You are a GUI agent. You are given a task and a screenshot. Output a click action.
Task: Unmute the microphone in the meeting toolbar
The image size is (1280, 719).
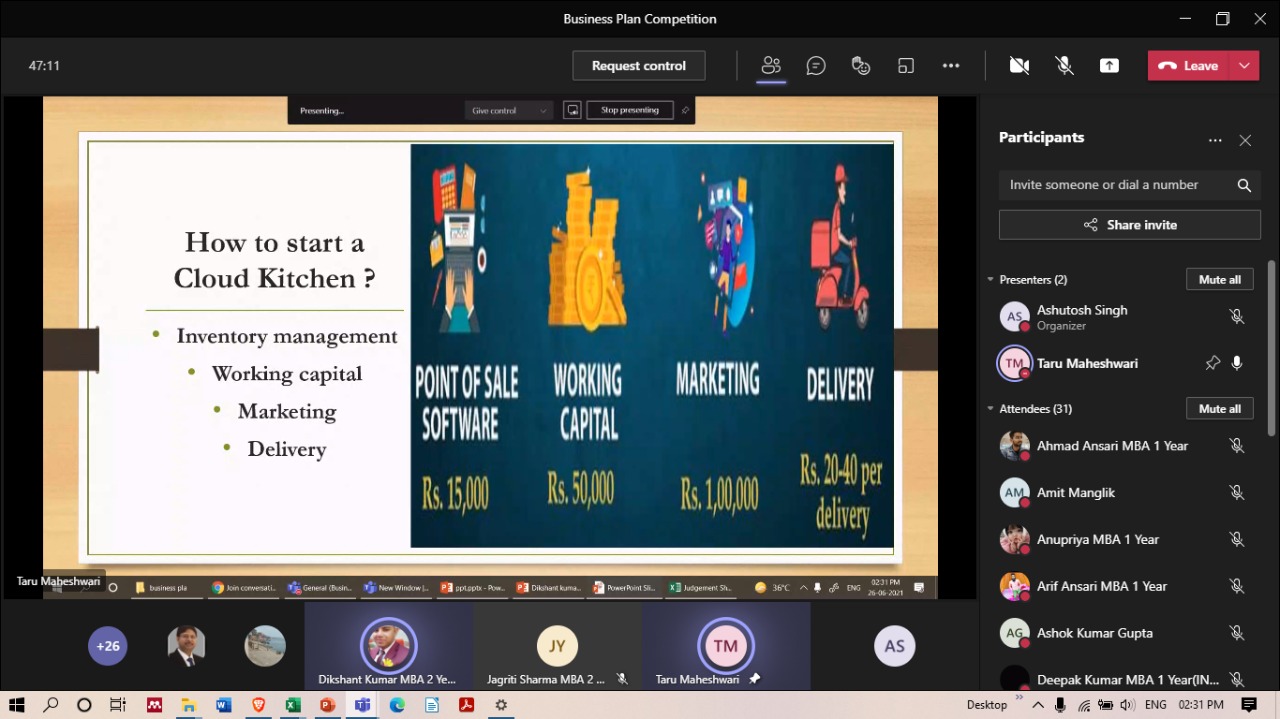(1065, 66)
